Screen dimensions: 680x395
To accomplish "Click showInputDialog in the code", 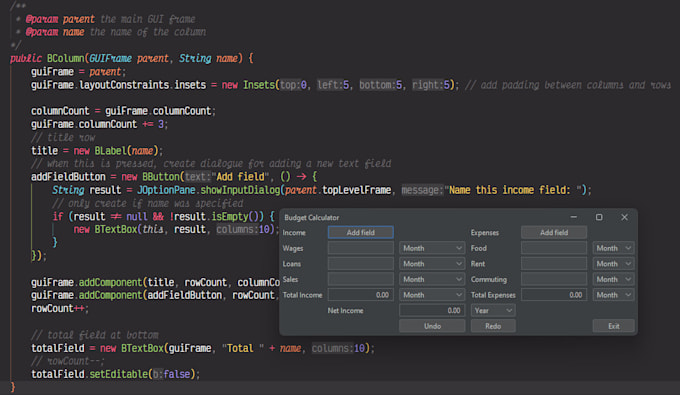I will point(240,190).
